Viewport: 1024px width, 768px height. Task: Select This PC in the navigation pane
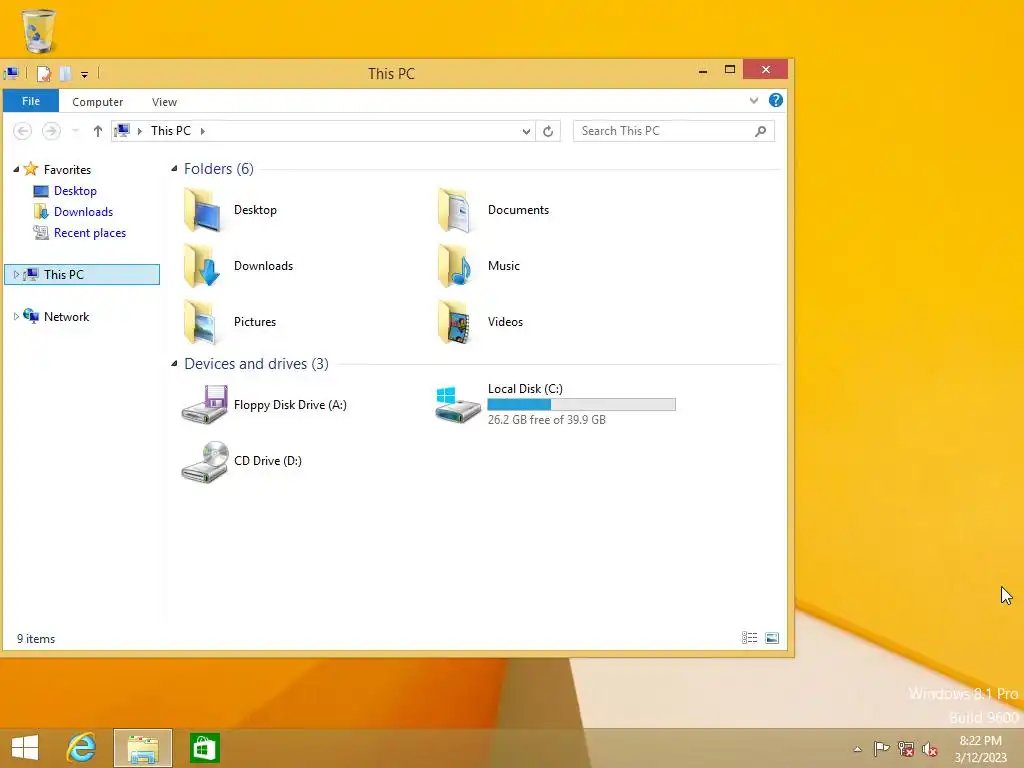[x=82, y=274]
